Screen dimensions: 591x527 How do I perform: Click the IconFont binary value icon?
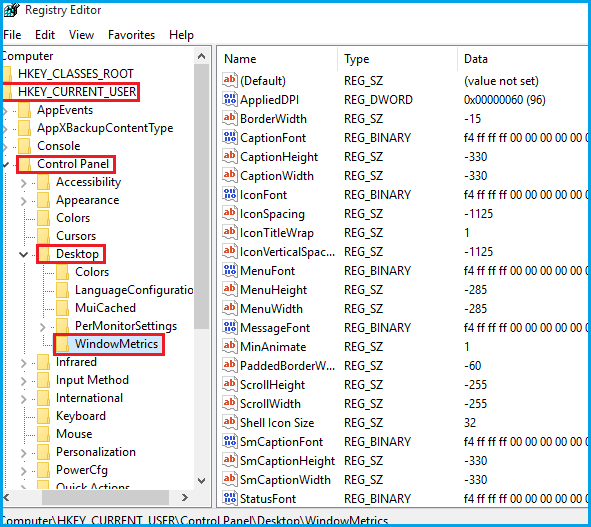(x=230, y=194)
